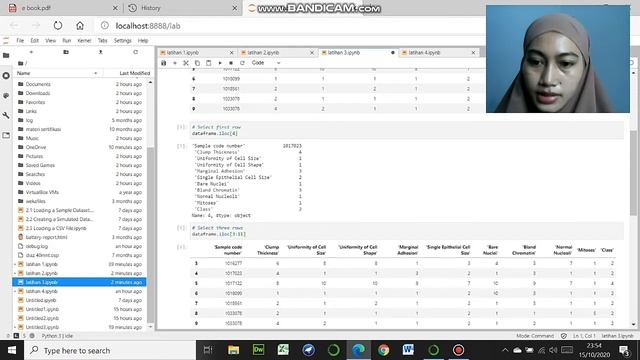Open the View menu
640x360 pixels.
pos(51,40)
